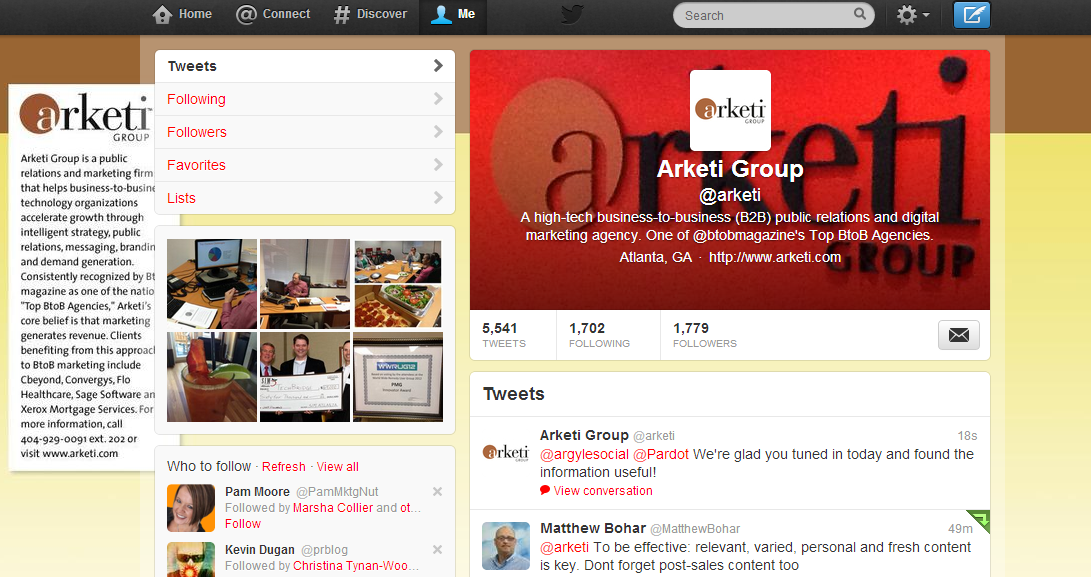Image resolution: width=1091 pixels, height=577 pixels.
Task: Expand the Favorites row chevron
Action: [x=438, y=165]
